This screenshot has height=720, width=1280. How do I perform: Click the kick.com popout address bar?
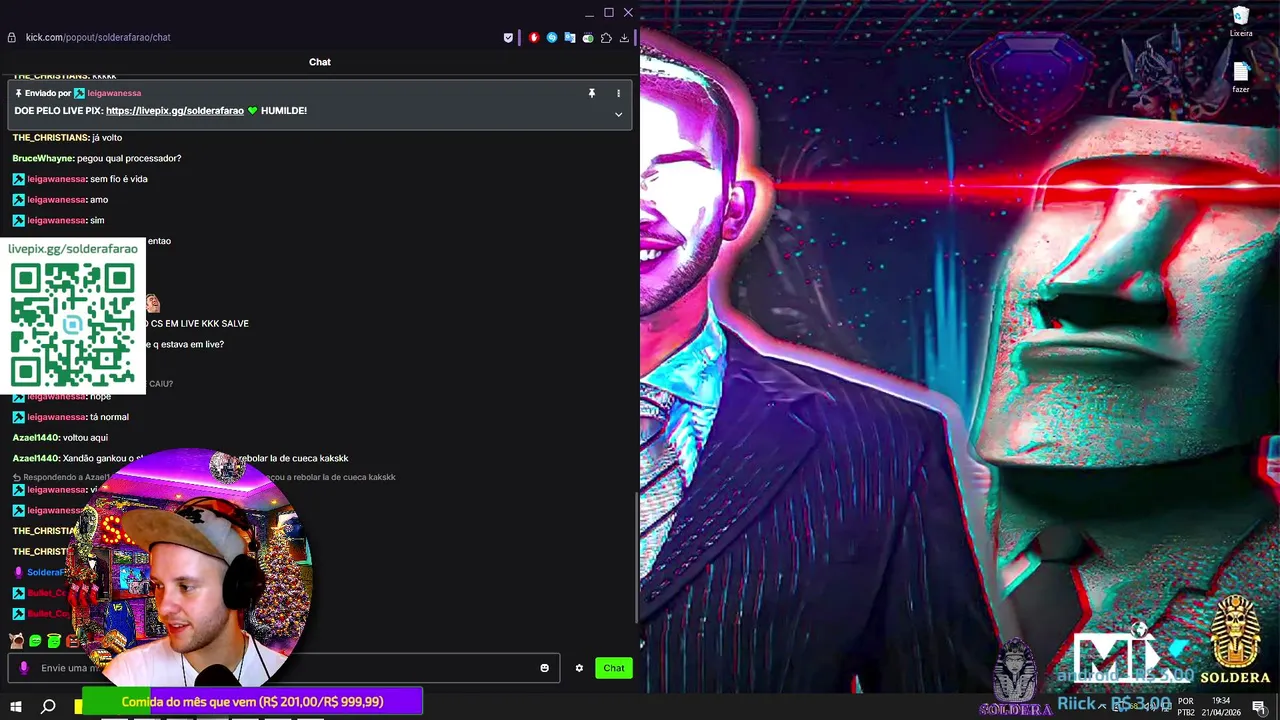tap(98, 37)
